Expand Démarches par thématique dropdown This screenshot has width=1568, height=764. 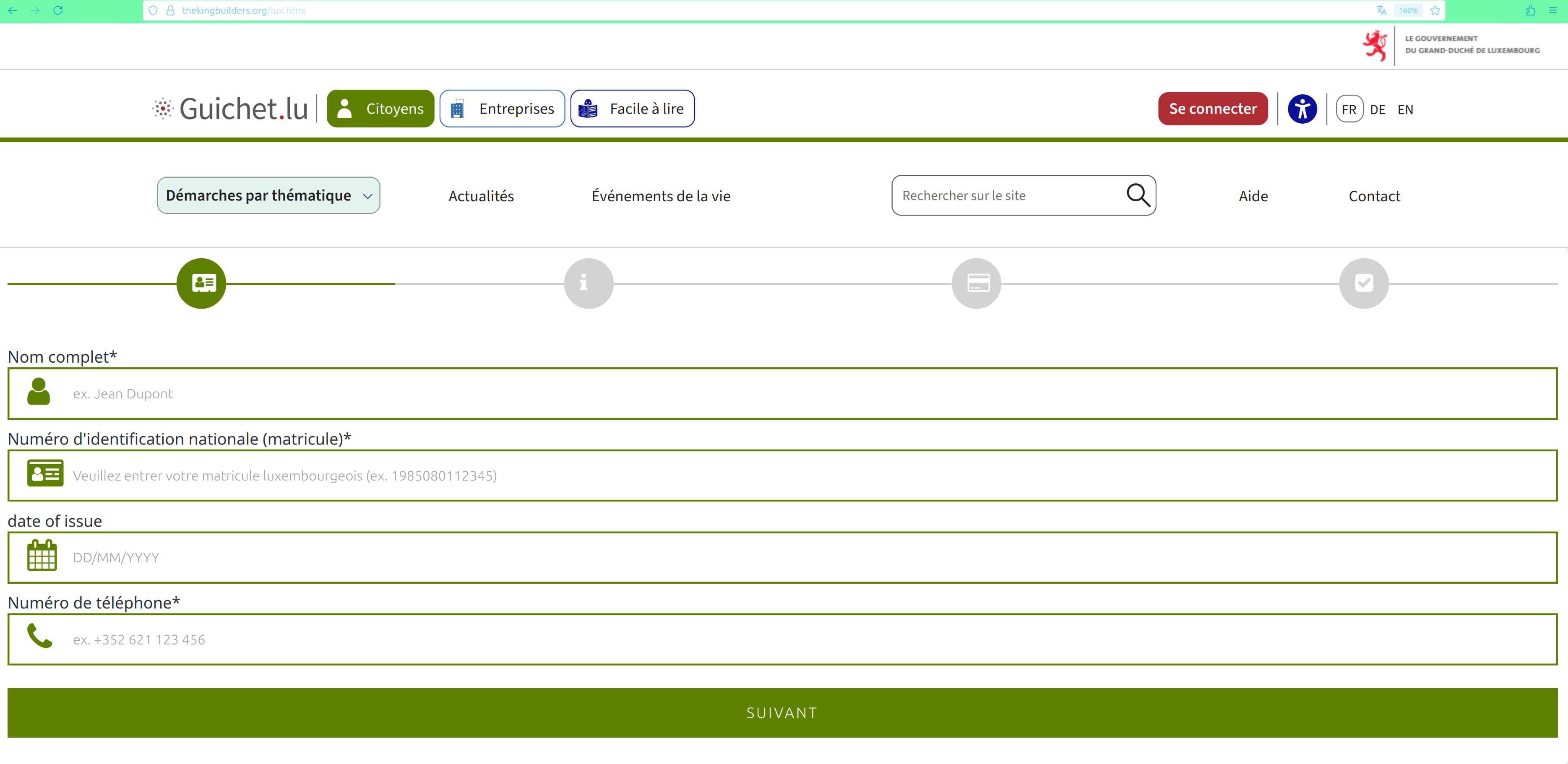pos(268,195)
